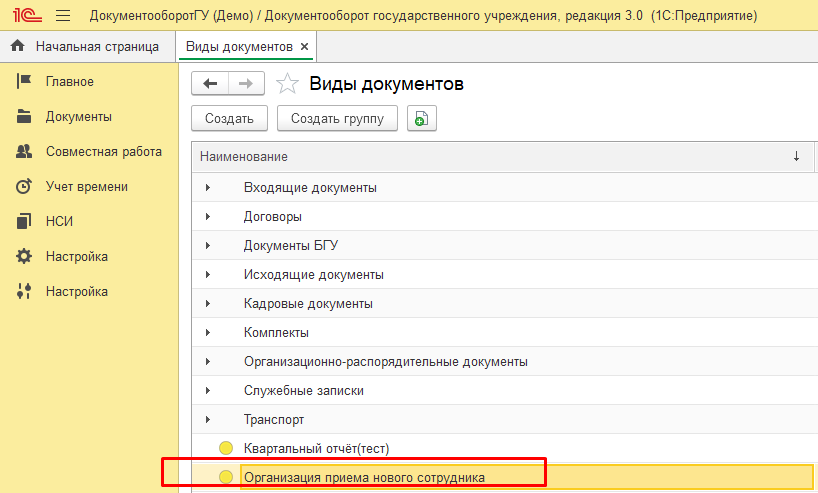
Task: Open the Настройка sliders icon
Action: (24, 291)
